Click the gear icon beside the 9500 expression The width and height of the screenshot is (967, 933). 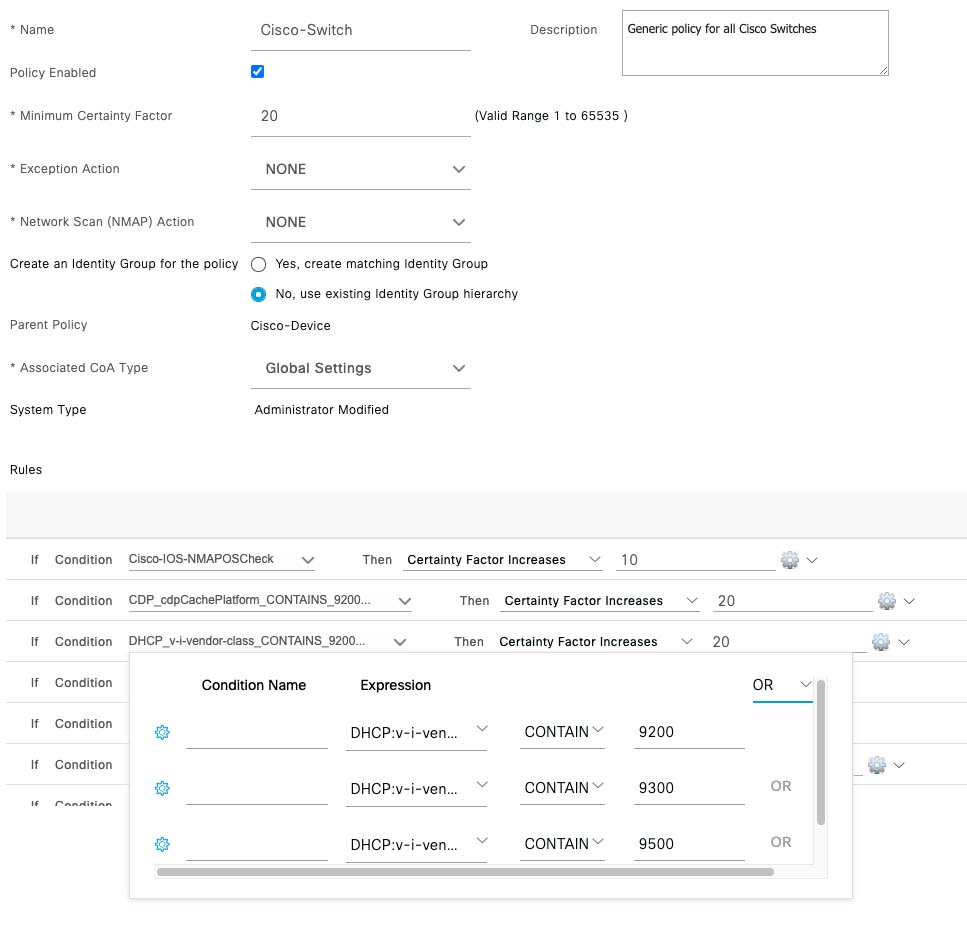(x=162, y=844)
